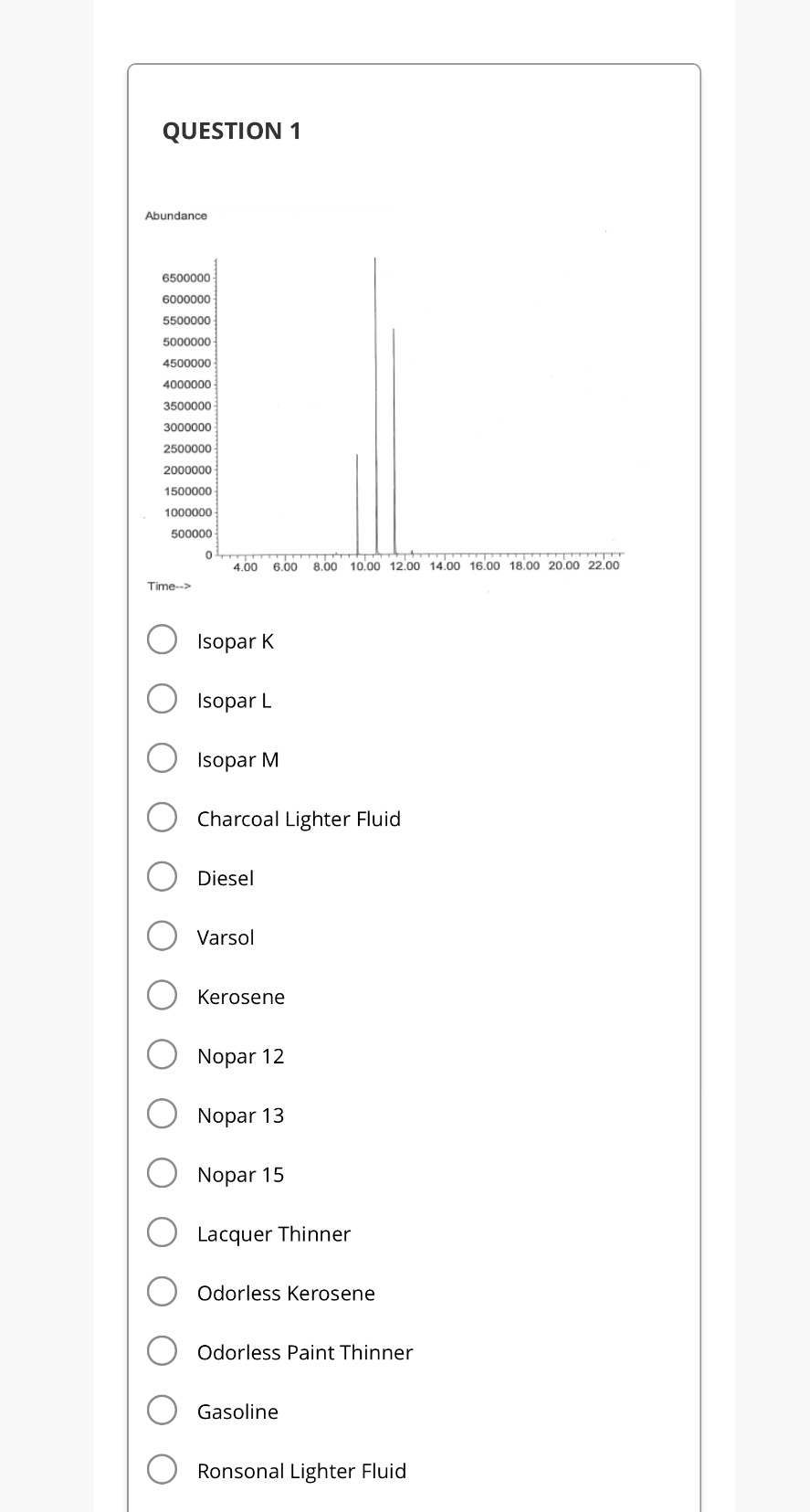Click the QUESTION 1 heading
Screen dimensions: 810x1512
pyautogui.click(x=232, y=131)
